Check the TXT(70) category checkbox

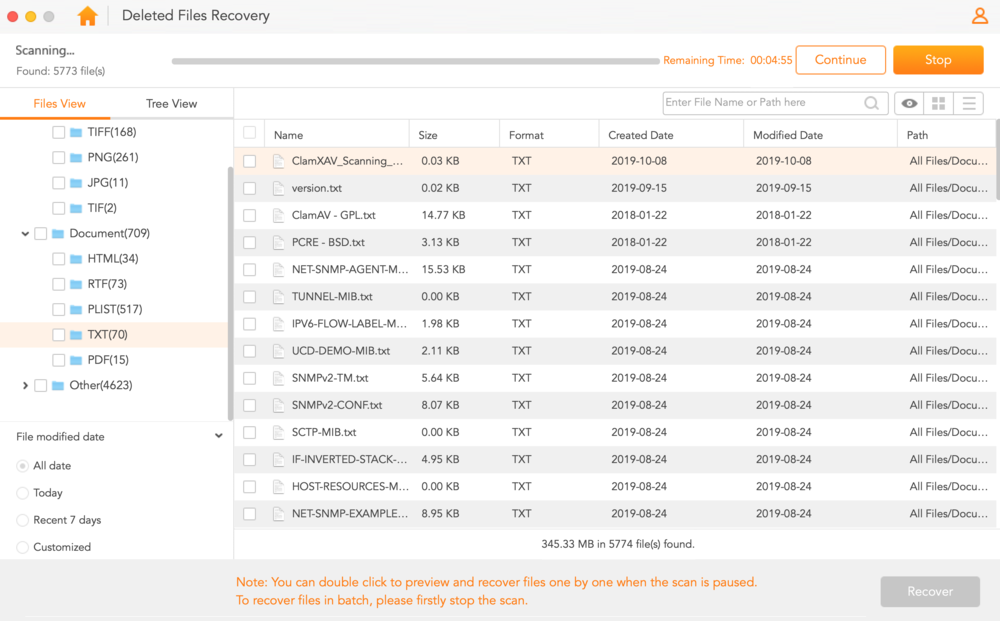pyautogui.click(x=59, y=335)
